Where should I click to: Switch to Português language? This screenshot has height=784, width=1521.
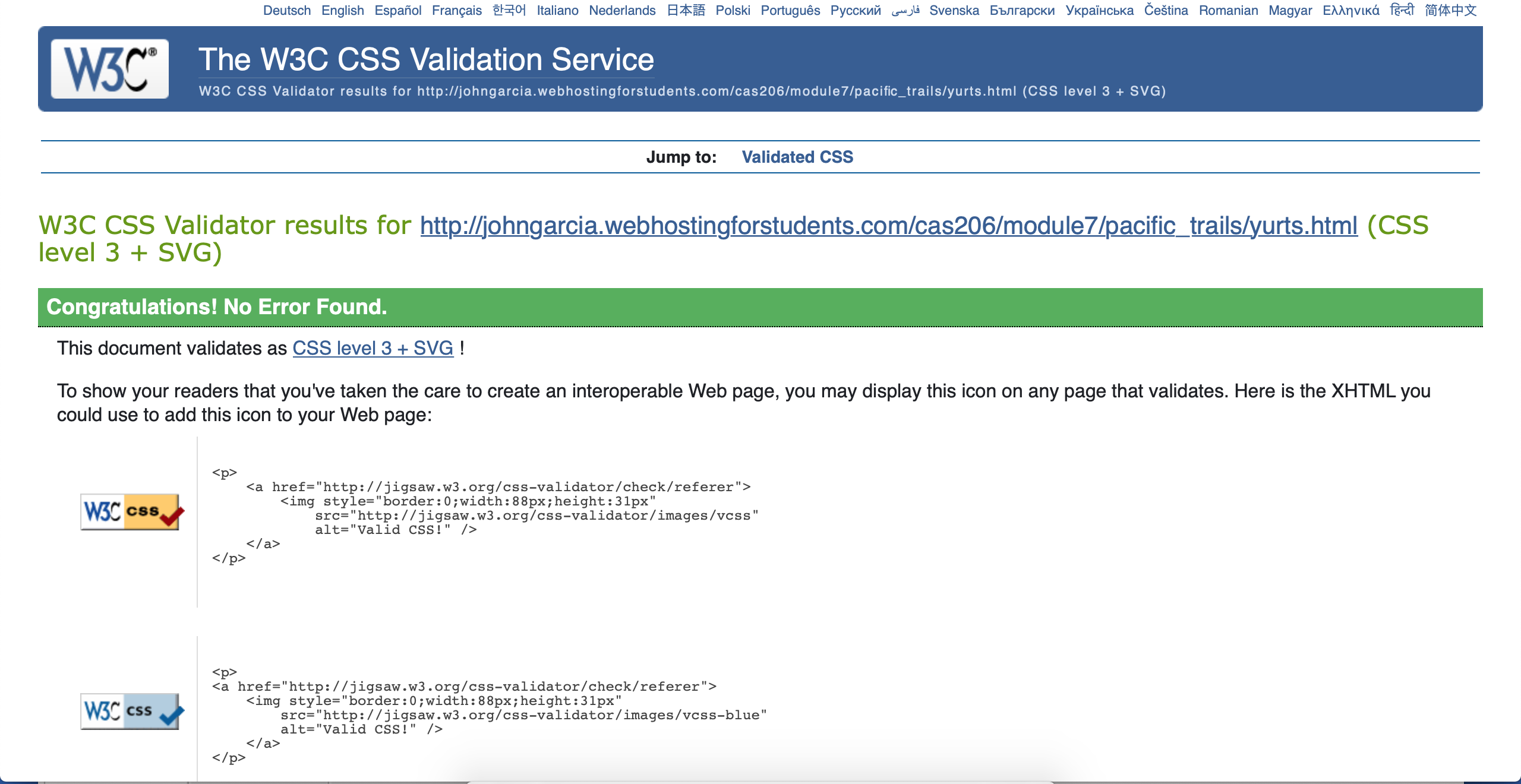(x=790, y=11)
